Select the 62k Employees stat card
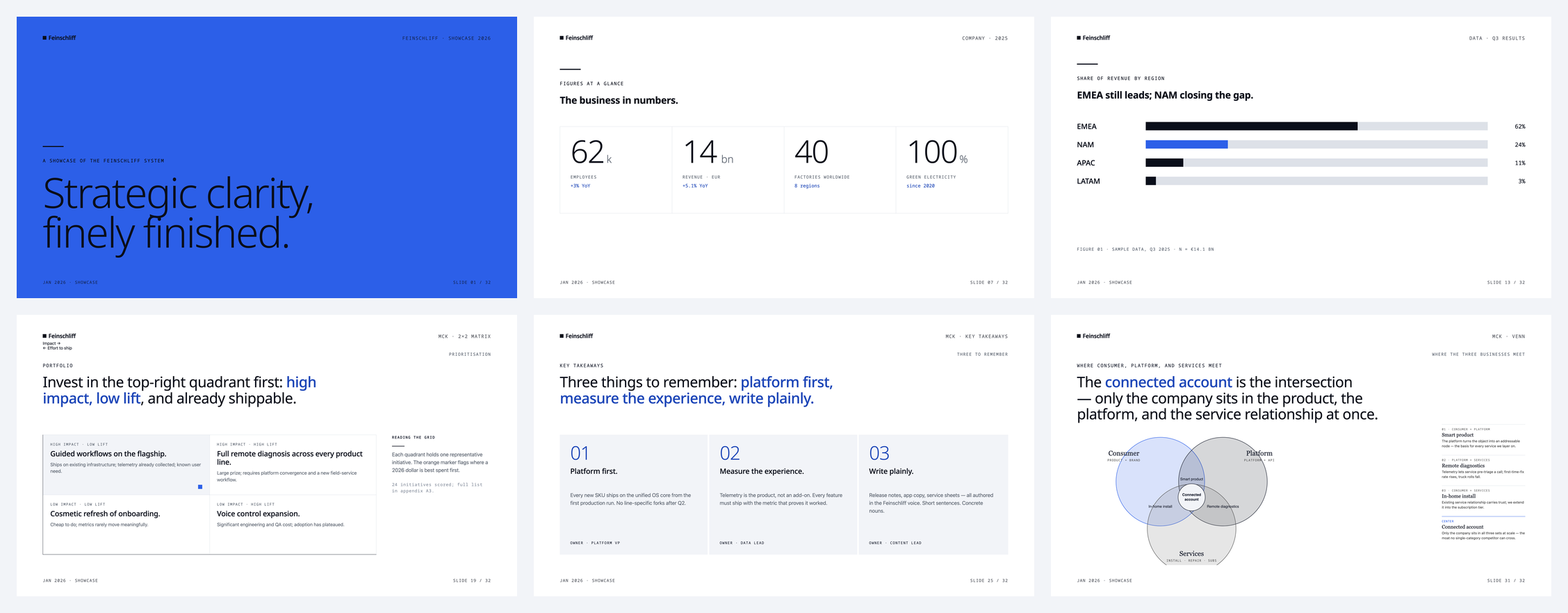Image resolution: width=1568 pixels, height=613 pixels. (x=616, y=170)
